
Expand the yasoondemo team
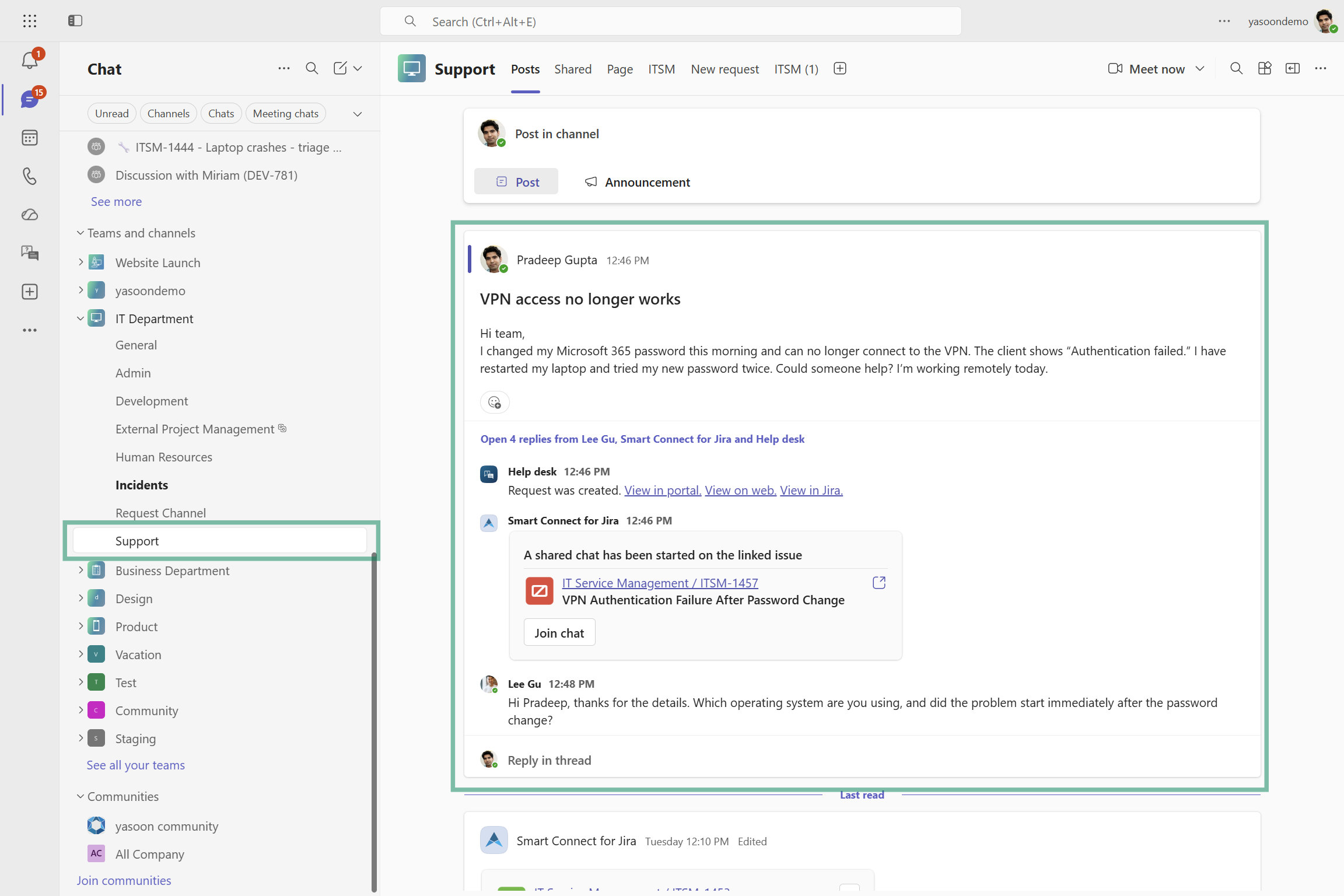80,290
